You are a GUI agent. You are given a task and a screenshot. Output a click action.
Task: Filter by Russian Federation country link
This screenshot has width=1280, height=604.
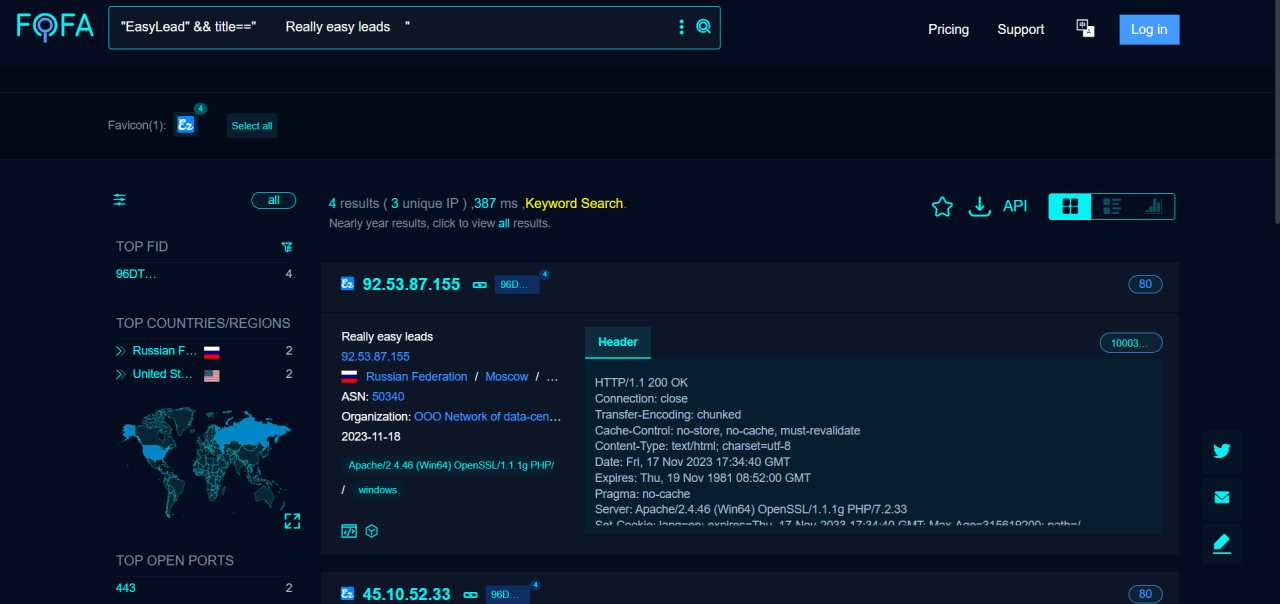coord(416,377)
